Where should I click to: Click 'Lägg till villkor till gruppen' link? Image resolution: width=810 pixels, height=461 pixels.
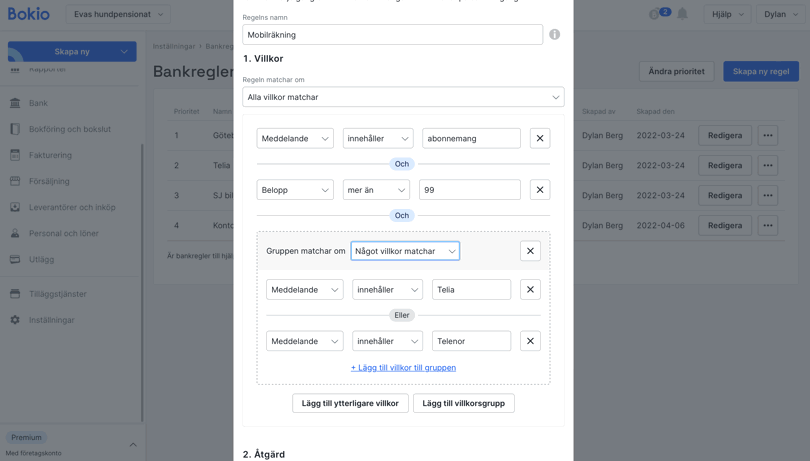click(x=403, y=367)
